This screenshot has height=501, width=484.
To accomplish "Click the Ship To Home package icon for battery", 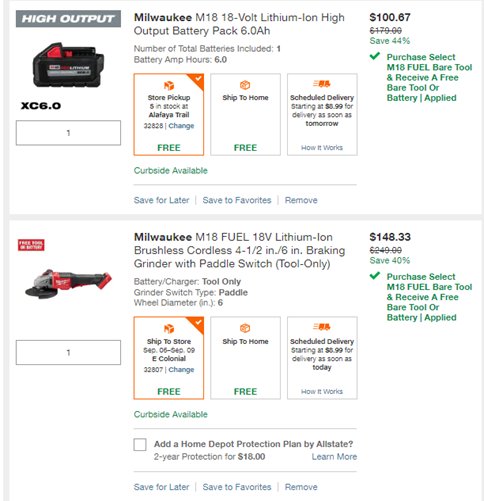I will click(x=245, y=85).
